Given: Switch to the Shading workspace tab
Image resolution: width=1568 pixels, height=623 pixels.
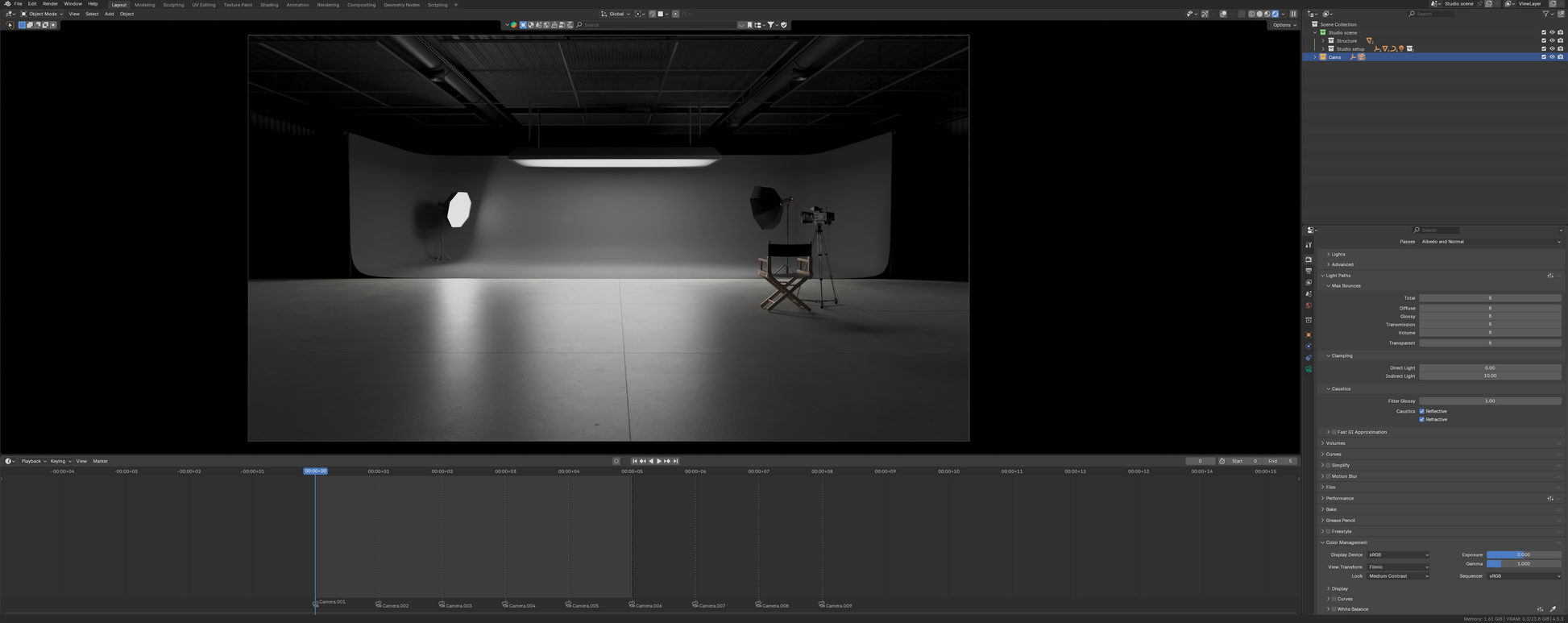Looking at the screenshot, I should click(269, 5).
